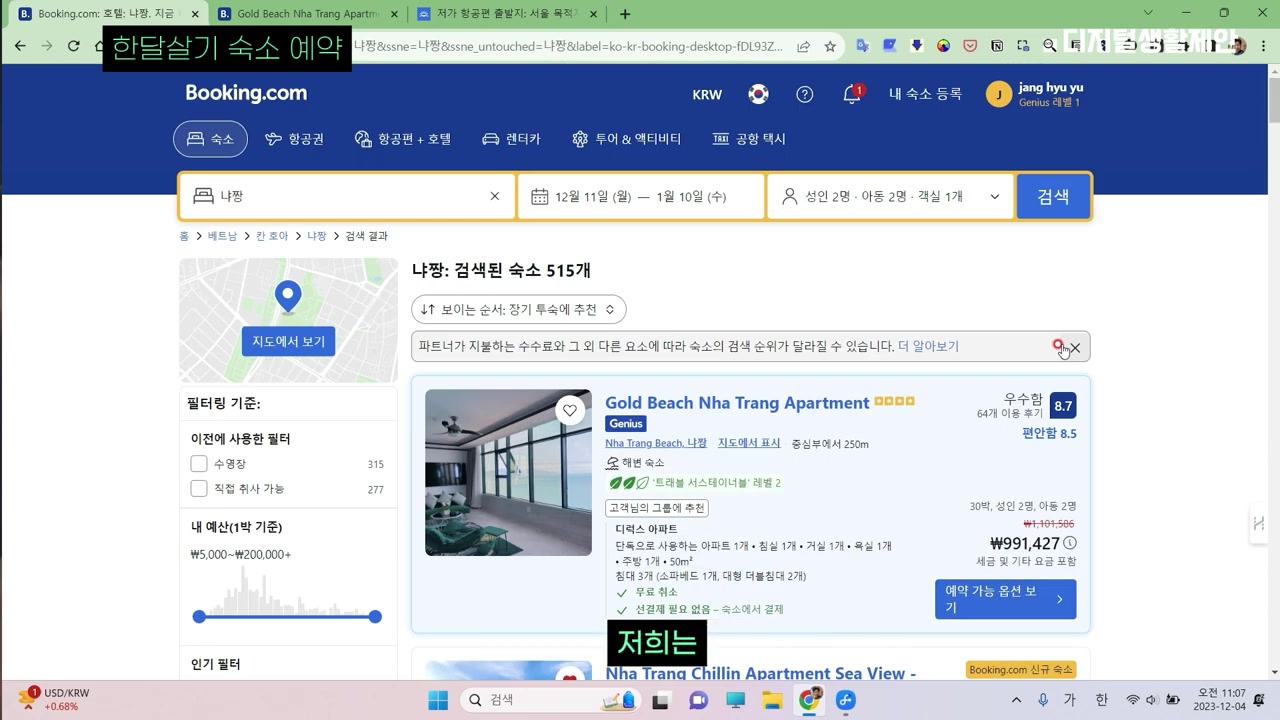Open the 보이는 순서 sort dropdown
This screenshot has width=1280, height=720.
[x=519, y=309]
